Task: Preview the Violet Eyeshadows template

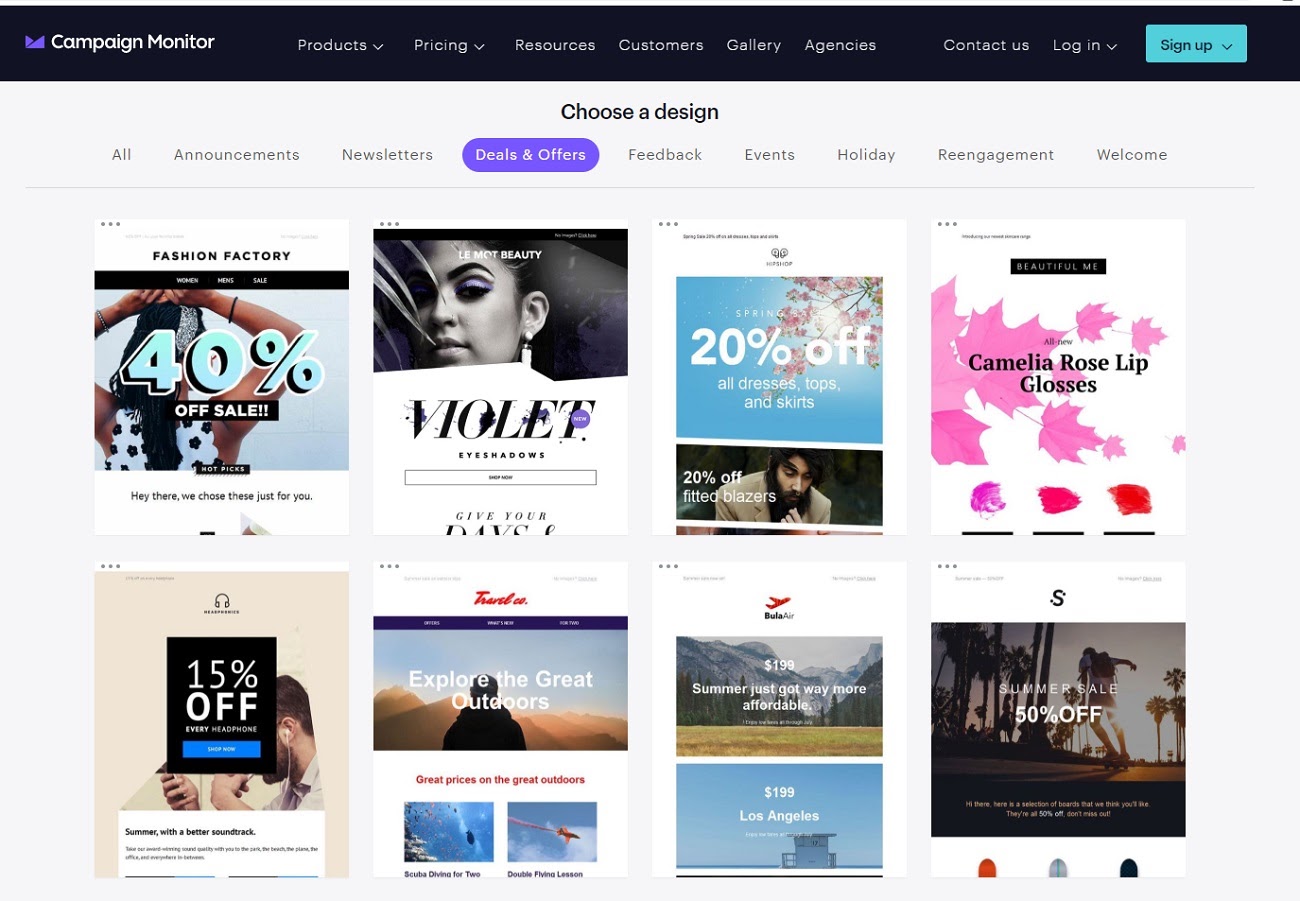Action: (x=500, y=375)
